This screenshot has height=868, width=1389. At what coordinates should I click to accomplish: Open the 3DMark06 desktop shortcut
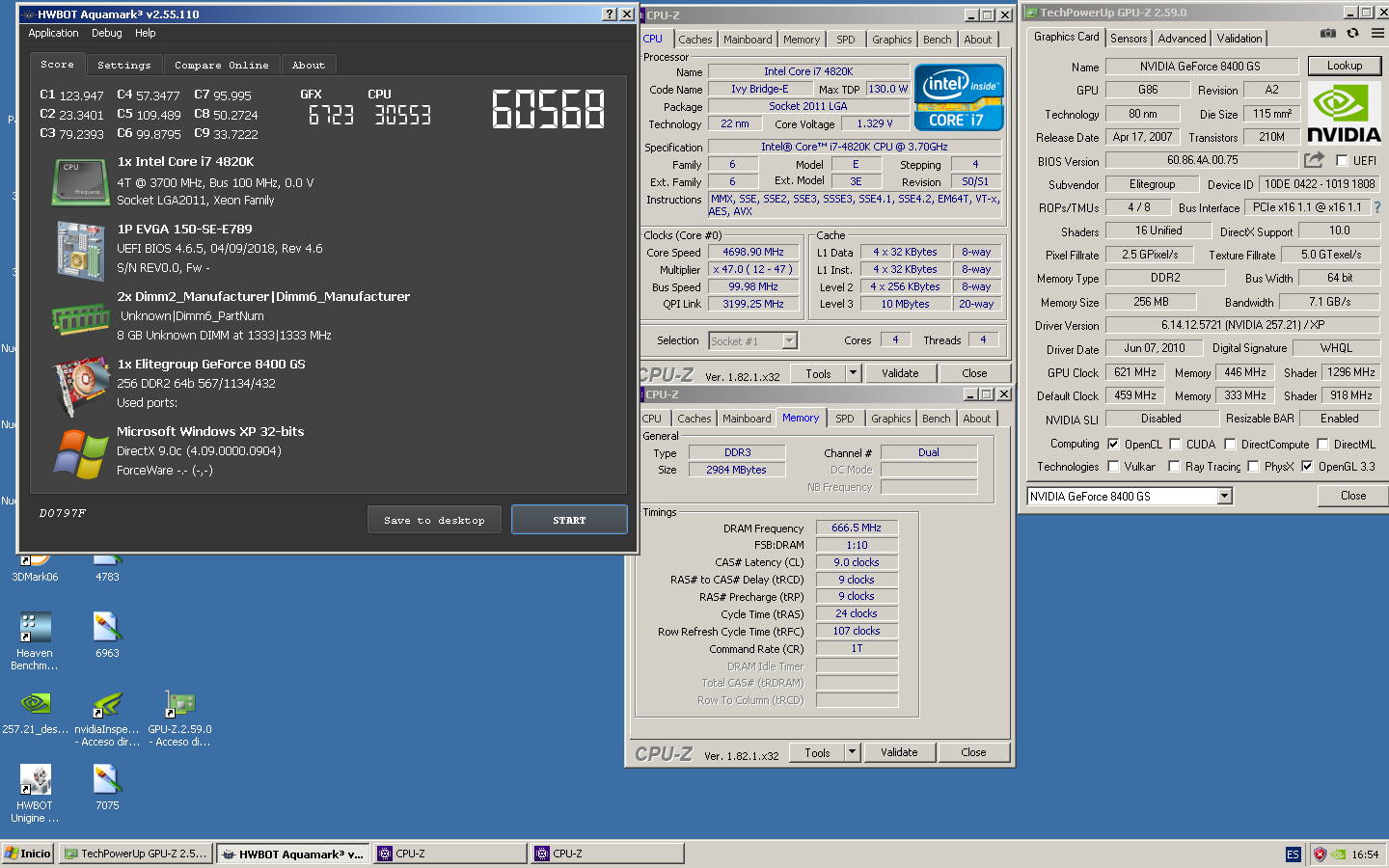(35, 568)
